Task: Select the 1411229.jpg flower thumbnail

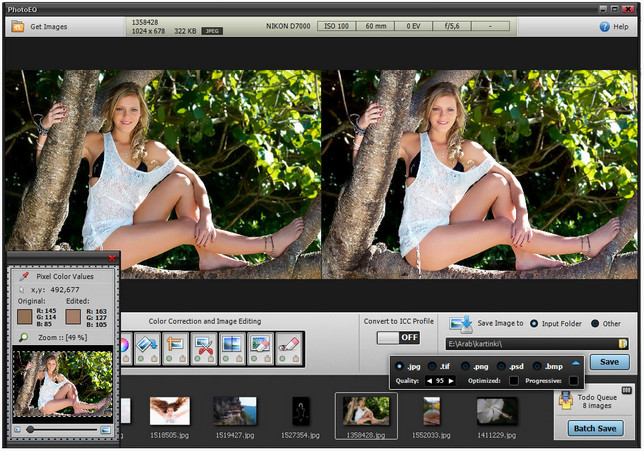Action: click(x=496, y=411)
